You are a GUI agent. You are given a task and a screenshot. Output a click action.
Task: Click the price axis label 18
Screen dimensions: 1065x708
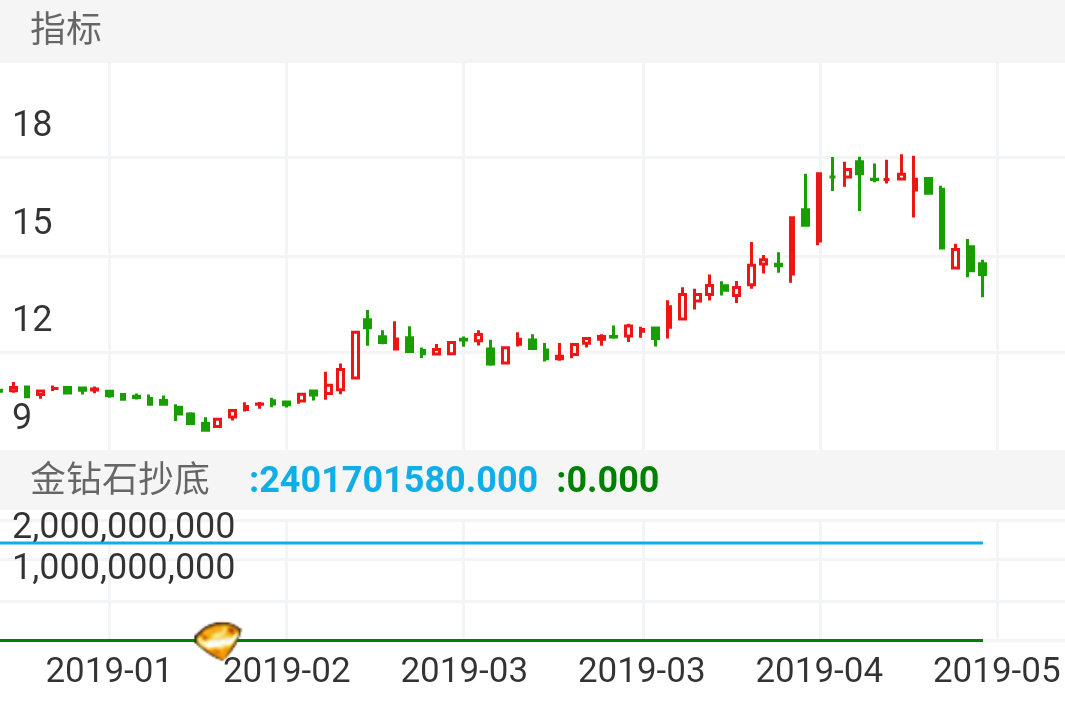[x=32, y=124]
